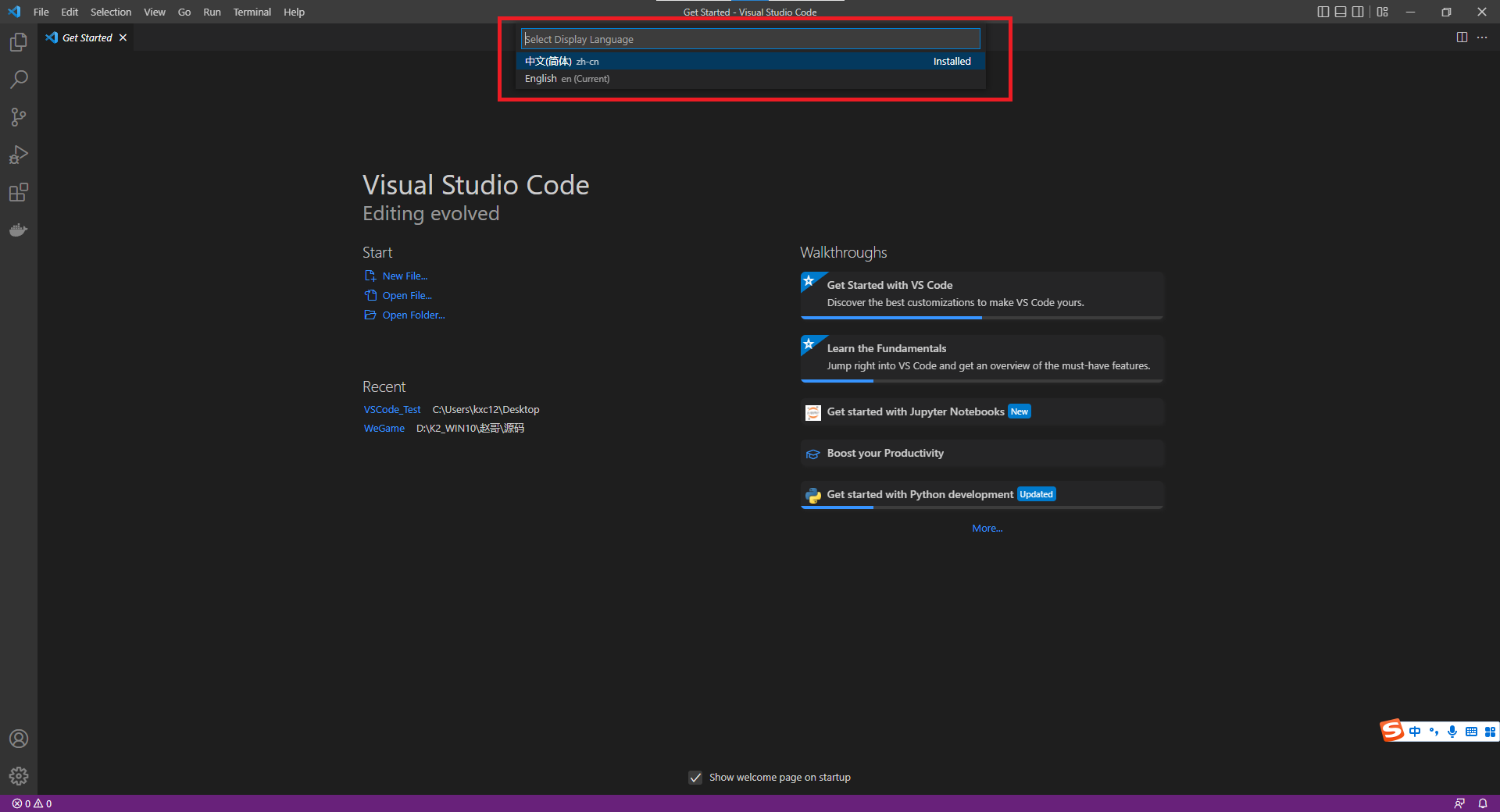Open the Customize Layout dropdown
Viewport: 1500px width, 812px height.
coord(1382,12)
